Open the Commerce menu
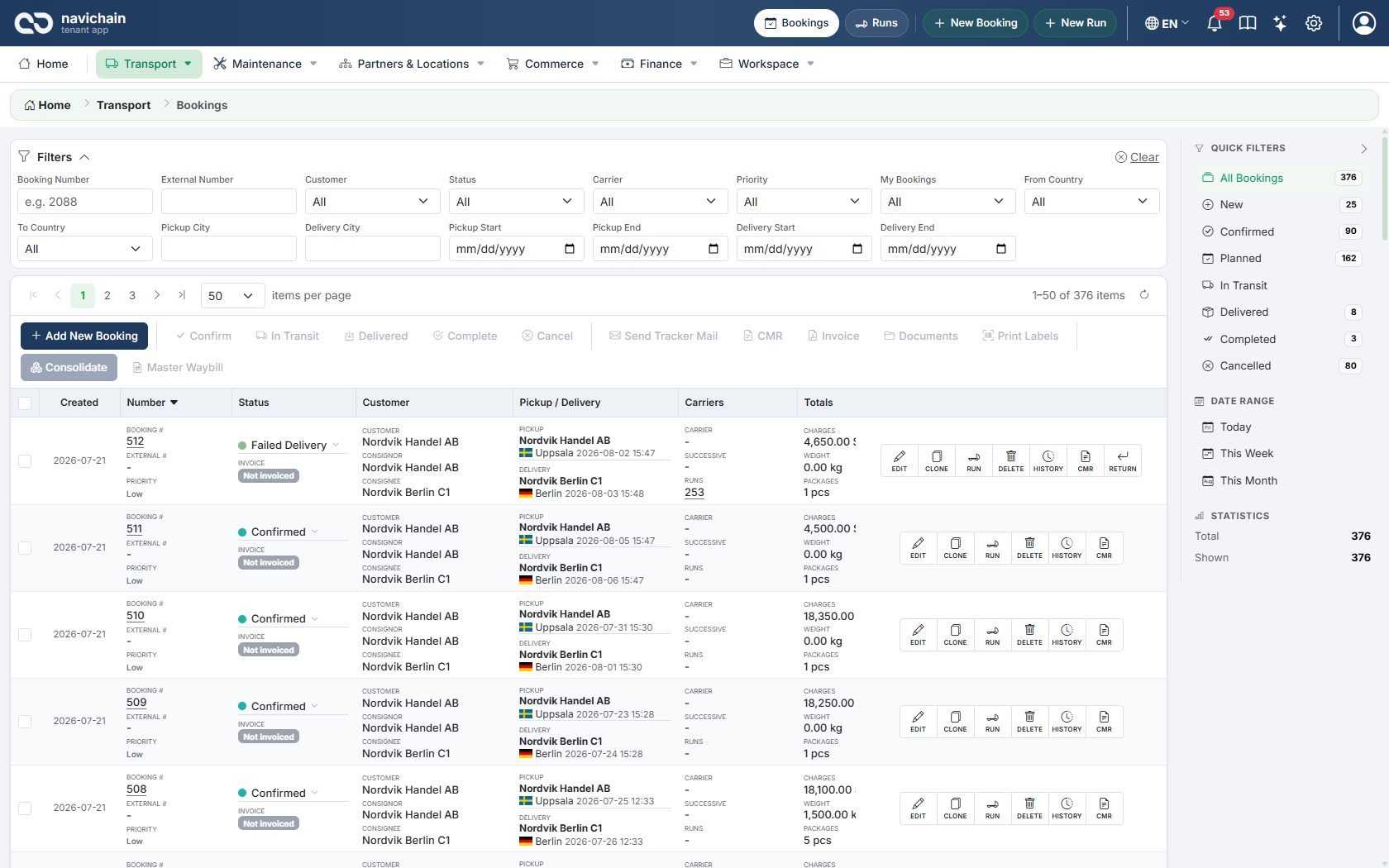1389x868 pixels. 552,64
